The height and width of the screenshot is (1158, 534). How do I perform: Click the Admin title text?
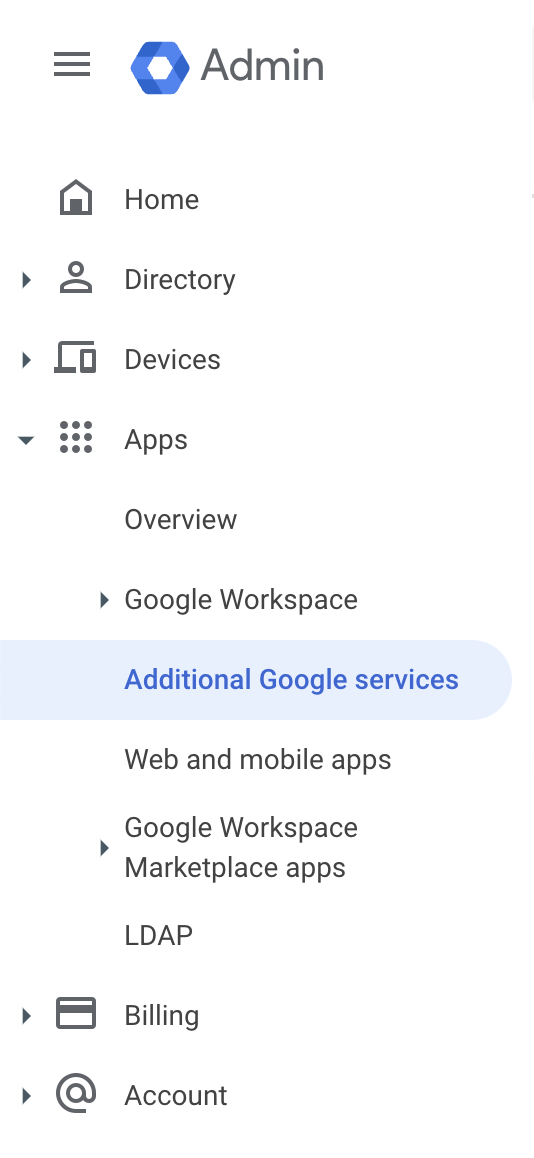coord(262,66)
